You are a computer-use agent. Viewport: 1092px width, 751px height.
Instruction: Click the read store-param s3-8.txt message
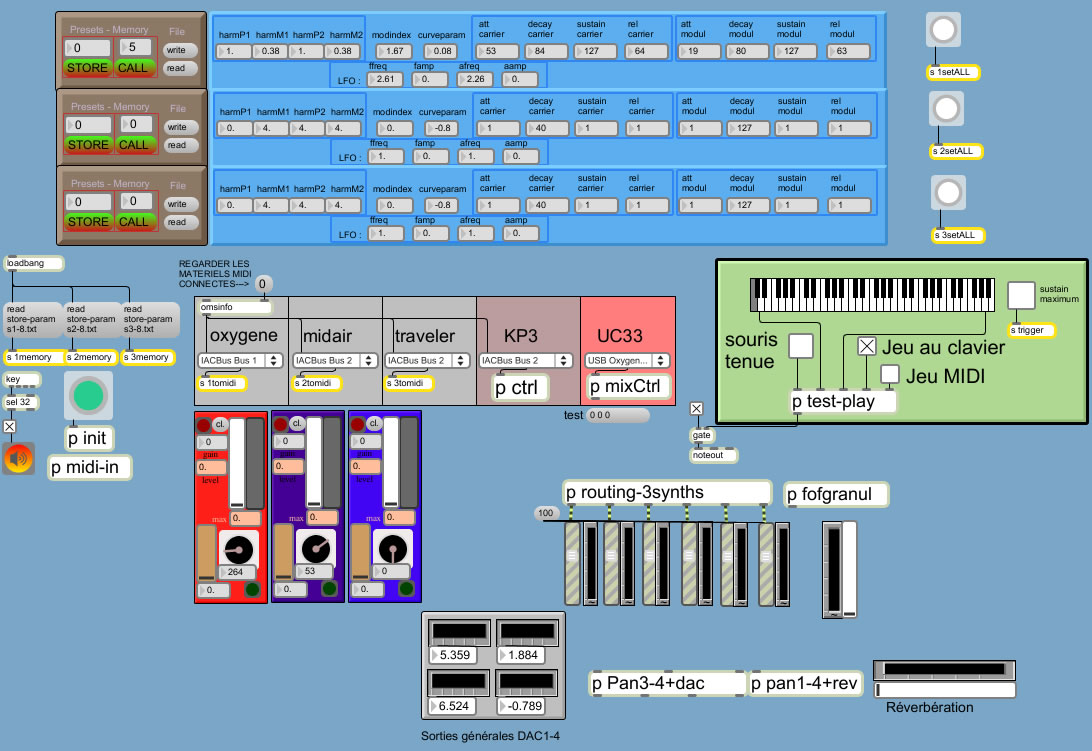coord(150,319)
